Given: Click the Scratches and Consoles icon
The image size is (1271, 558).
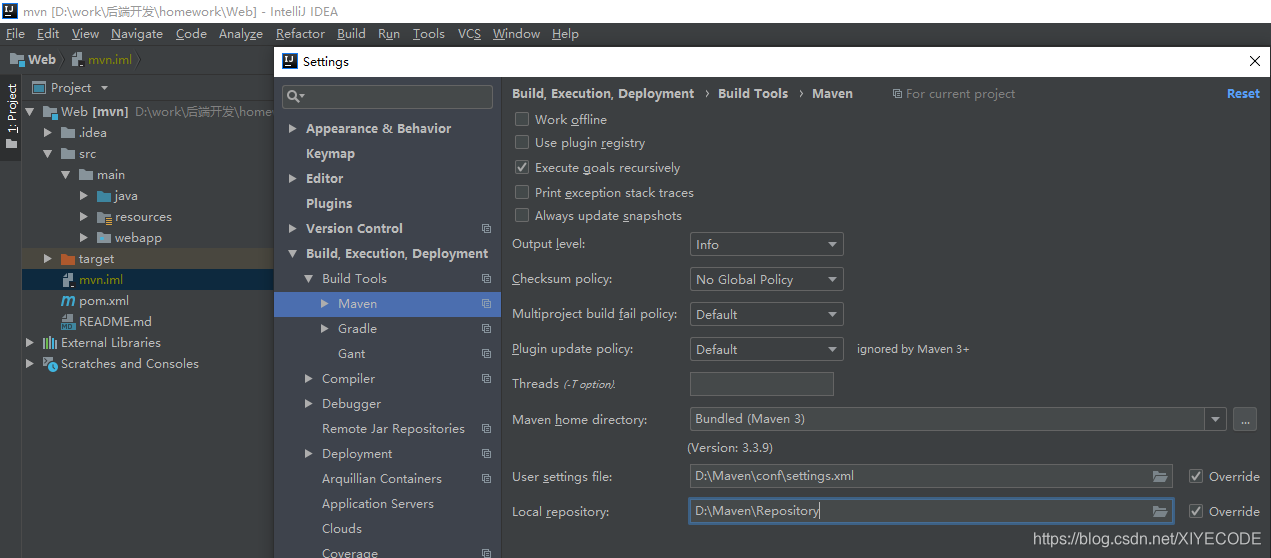Looking at the screenshot, I should (x=50, y=364).
